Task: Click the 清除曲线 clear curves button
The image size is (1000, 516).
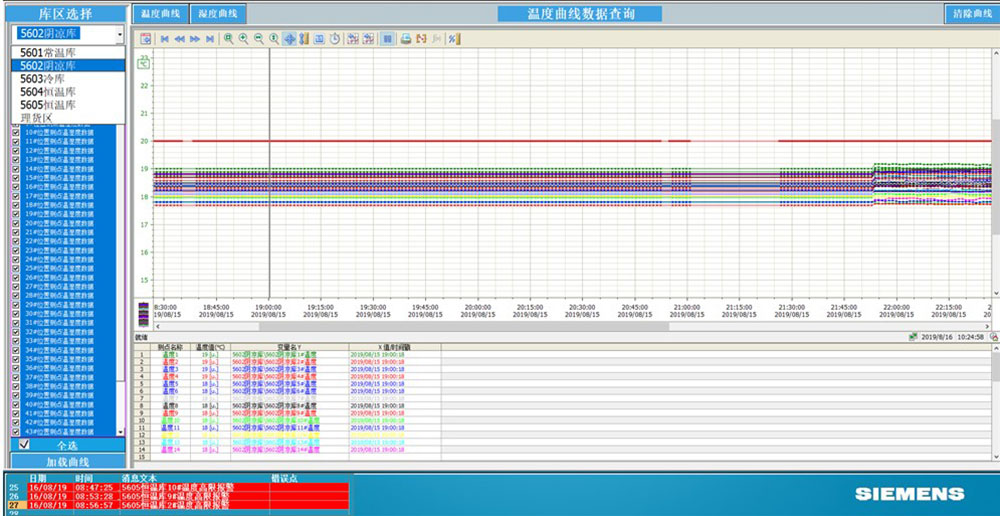Action: tap(972, 13)
